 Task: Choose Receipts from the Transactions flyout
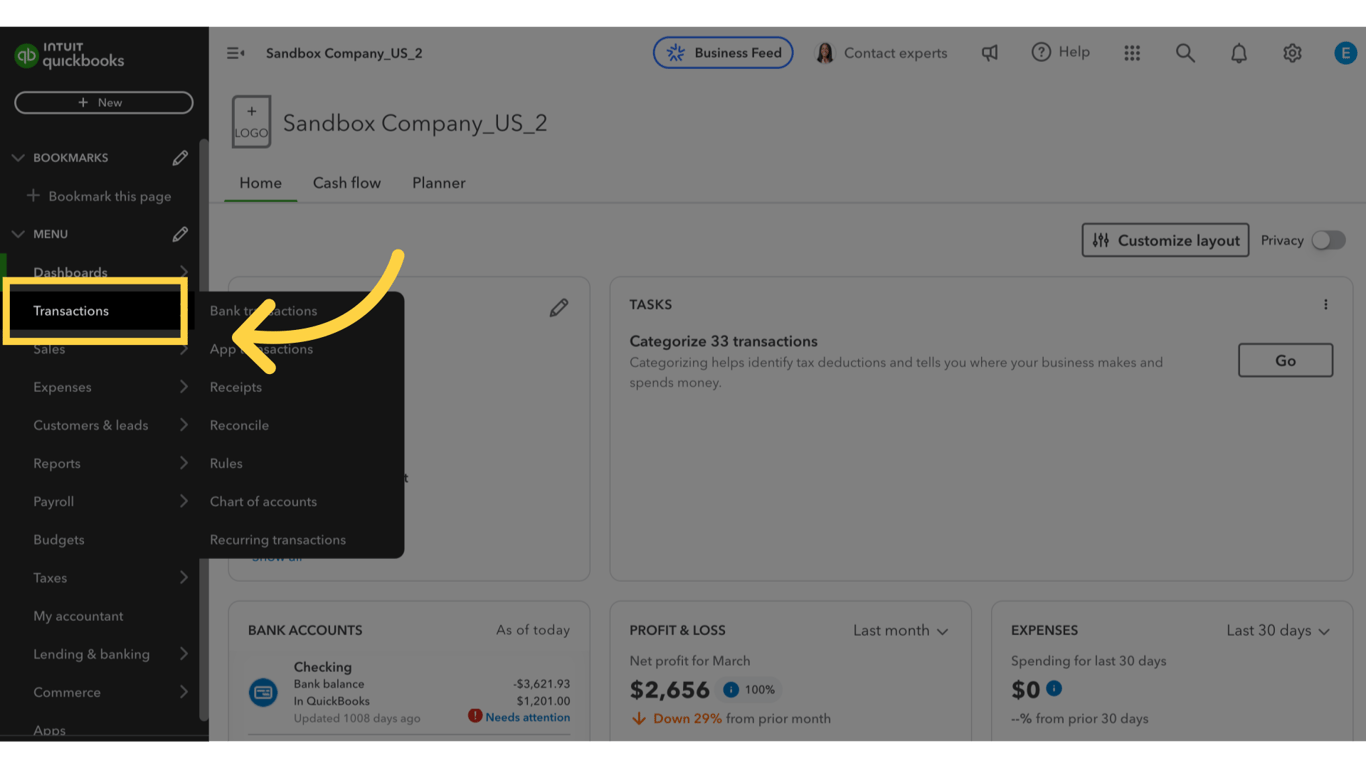tap(236, 387)
